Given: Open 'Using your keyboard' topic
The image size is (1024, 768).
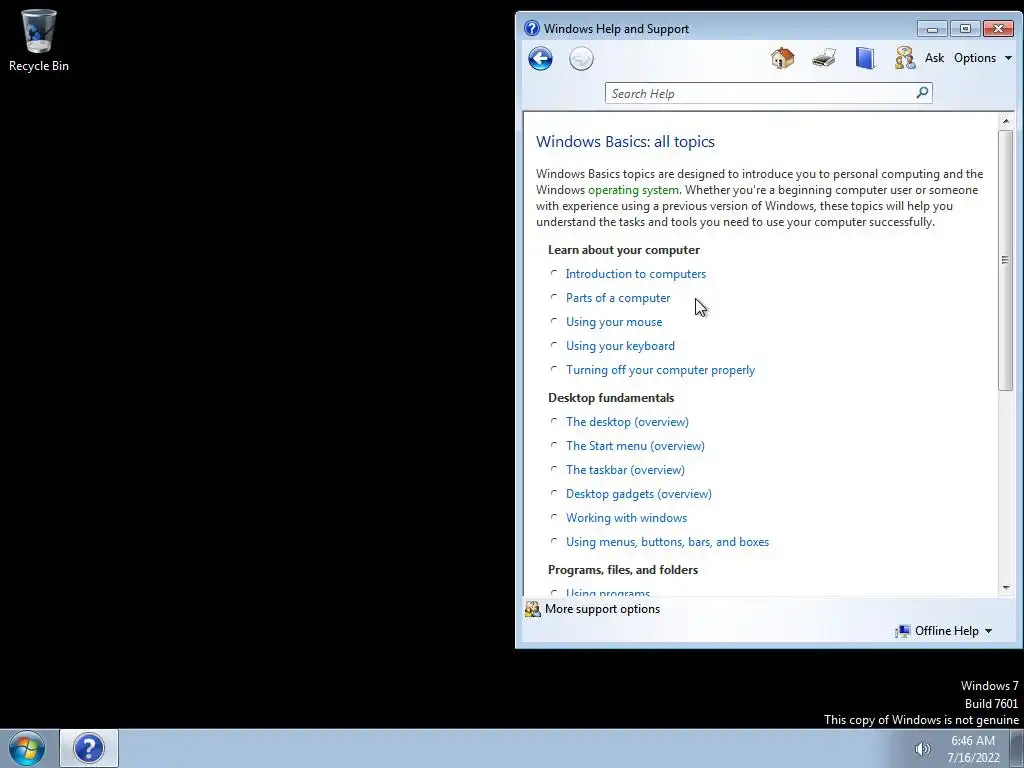Looking at the screenshot, I should point(620,346).
